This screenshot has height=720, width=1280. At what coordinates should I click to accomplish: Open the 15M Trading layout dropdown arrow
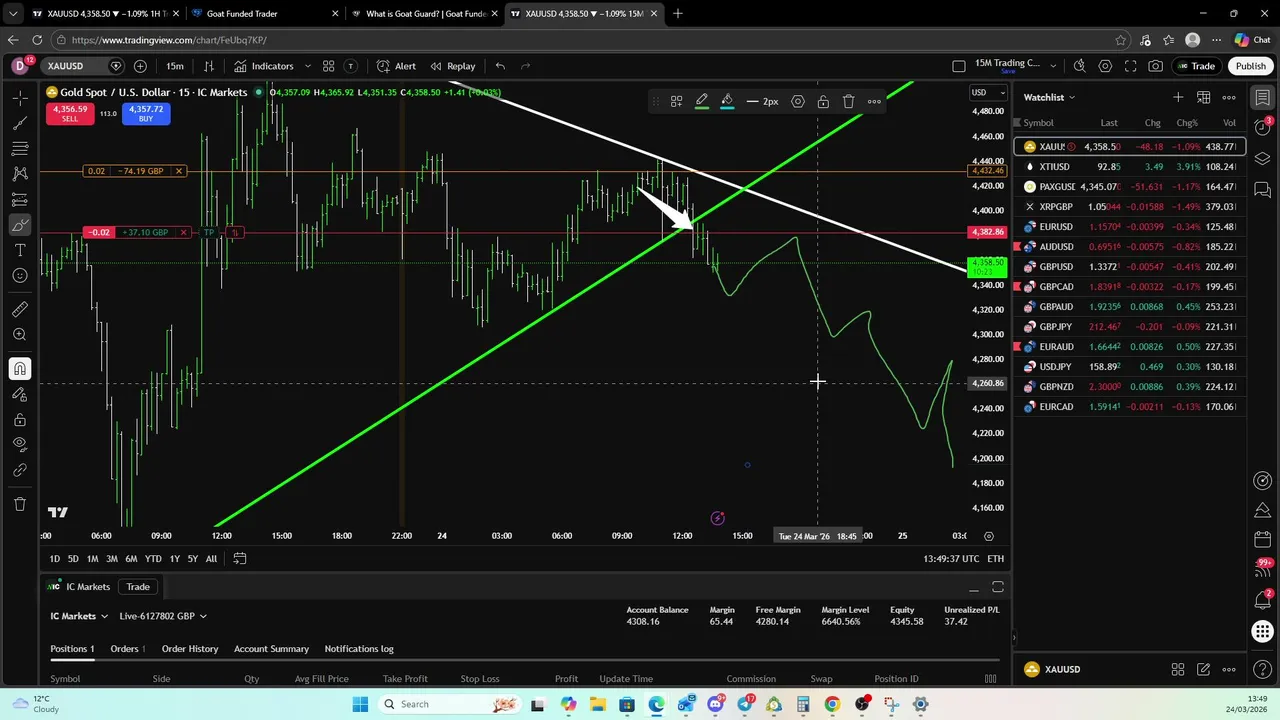click(x=1053, y=66)
